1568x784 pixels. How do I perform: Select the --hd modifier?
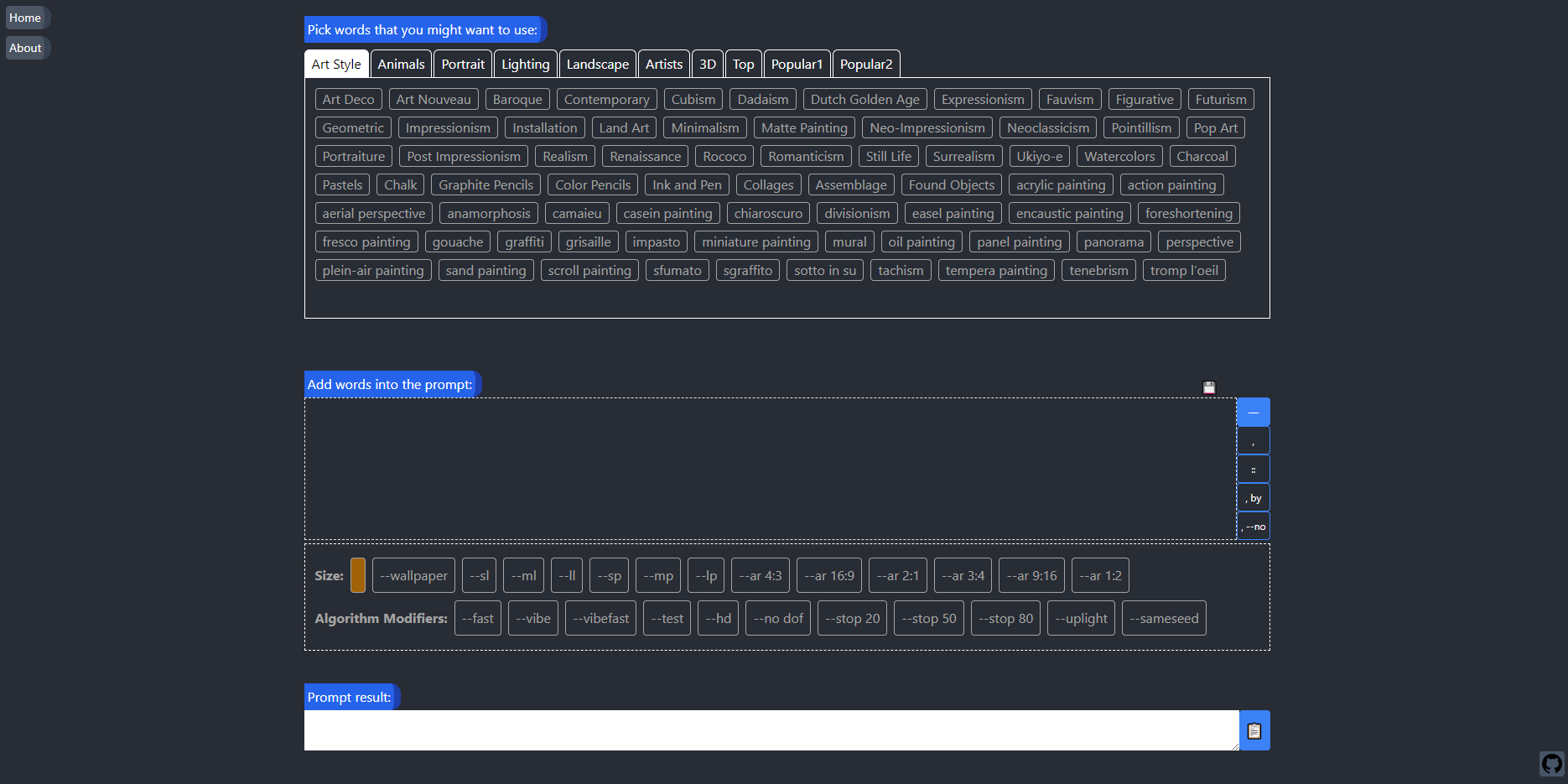coord(718,618)
